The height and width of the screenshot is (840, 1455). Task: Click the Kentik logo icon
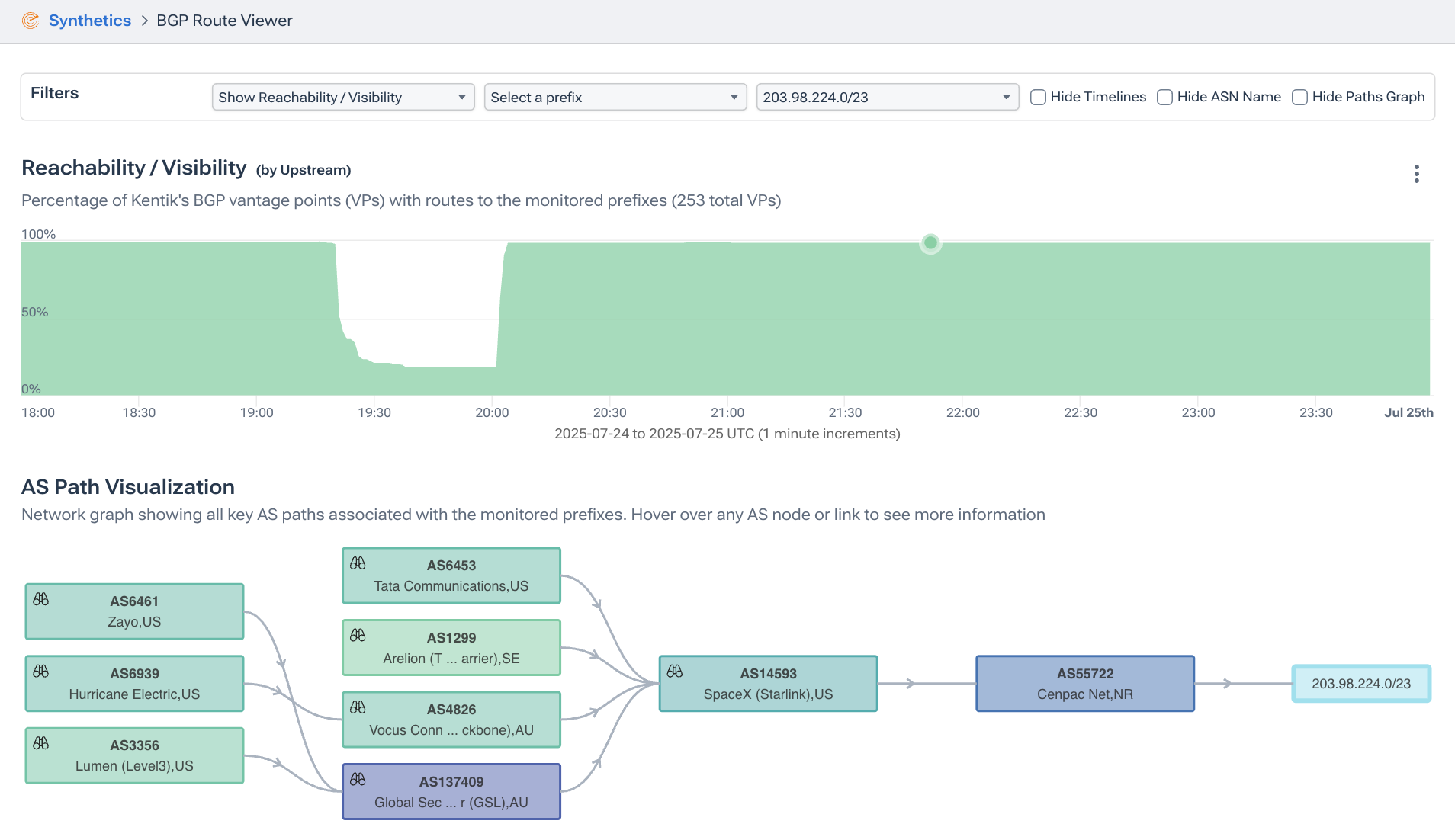pyautogui.click(x=31, y=21)
